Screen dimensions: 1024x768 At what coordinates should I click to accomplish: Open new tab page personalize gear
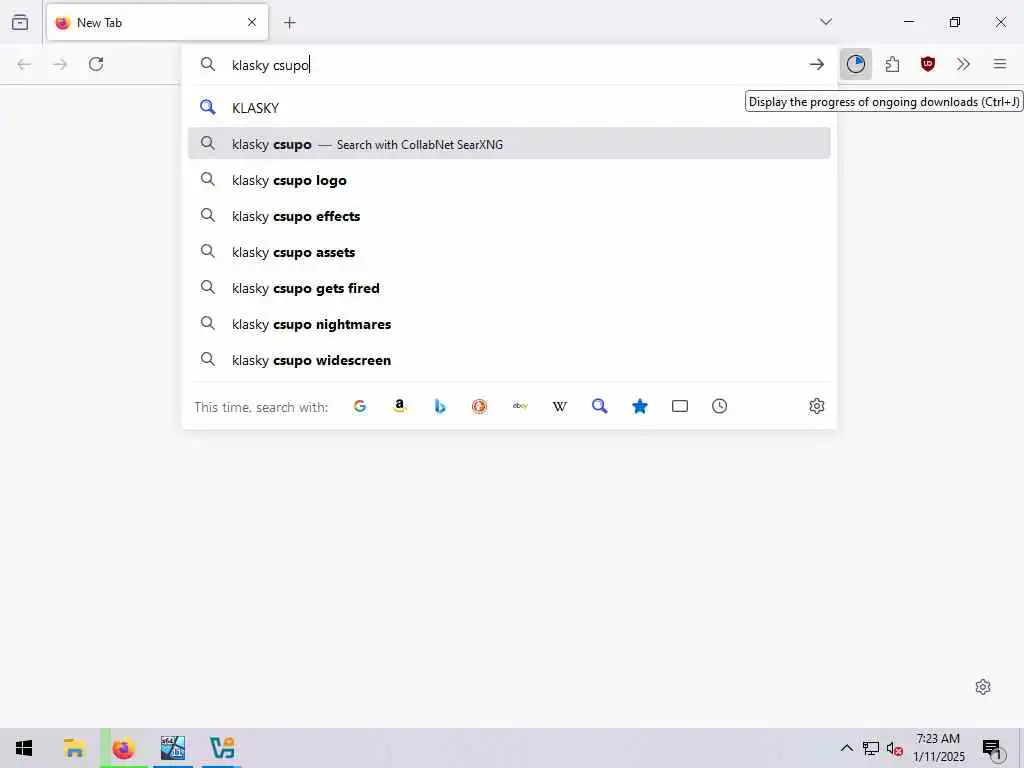click(x=983, y=687)
